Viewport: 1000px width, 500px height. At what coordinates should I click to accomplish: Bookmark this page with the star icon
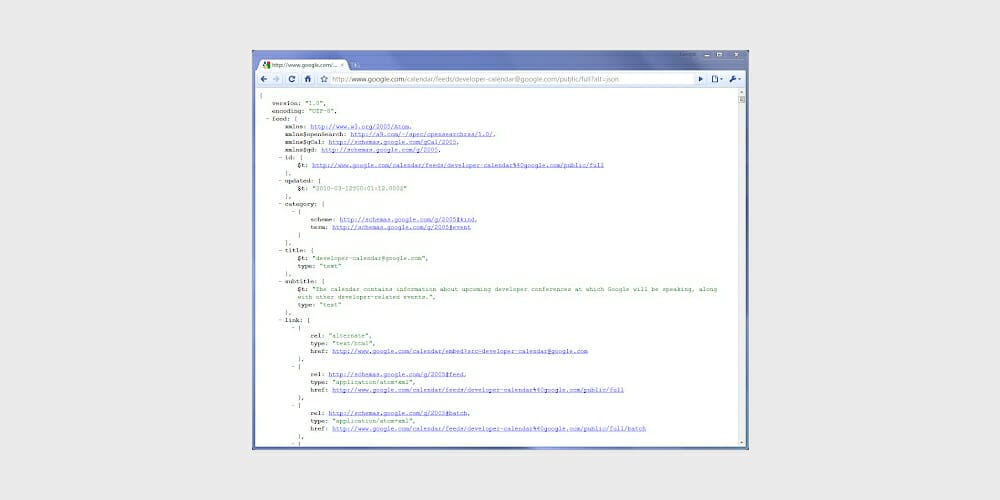(x=324, y=79)
